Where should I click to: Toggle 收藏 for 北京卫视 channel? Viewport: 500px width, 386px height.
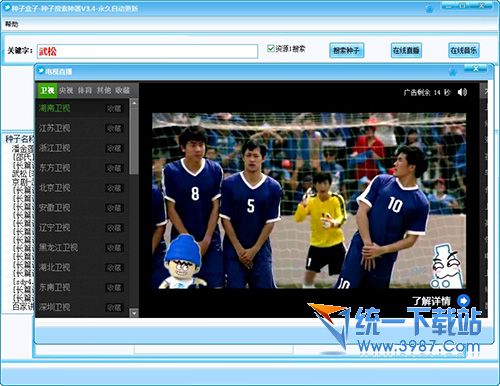tap(114, 188)
